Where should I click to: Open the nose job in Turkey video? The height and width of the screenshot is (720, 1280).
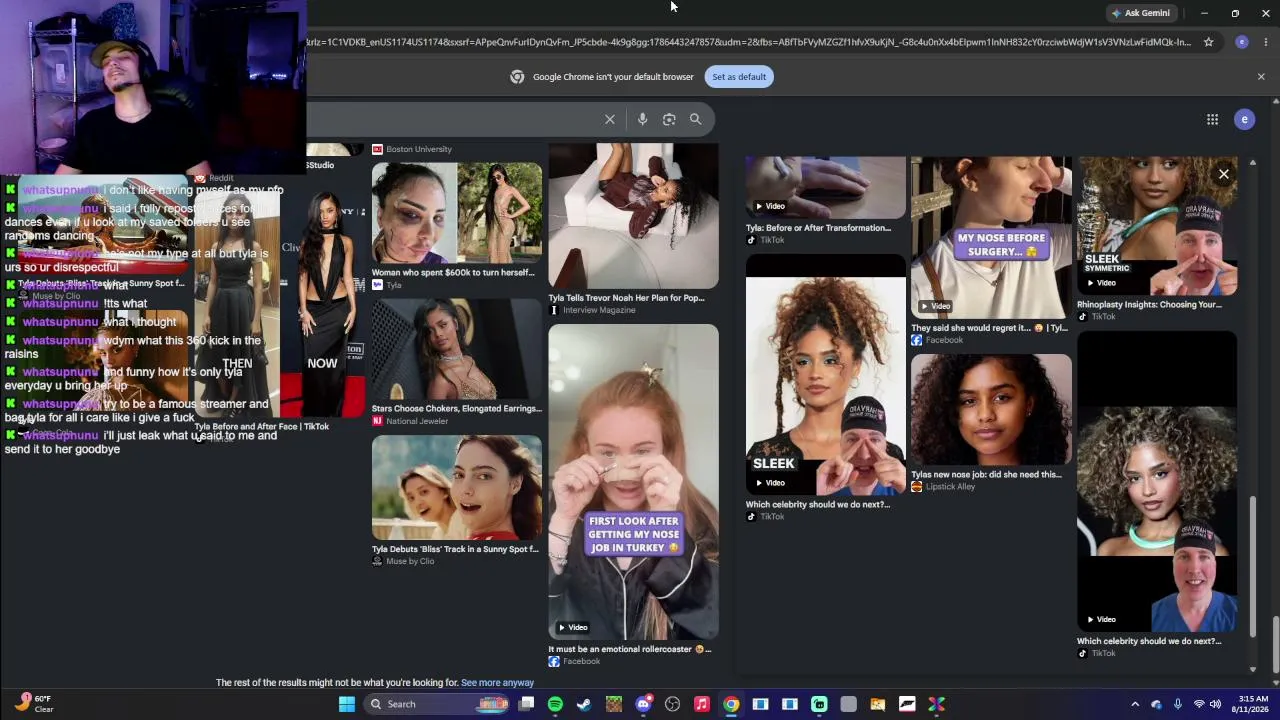click(633, 482)
